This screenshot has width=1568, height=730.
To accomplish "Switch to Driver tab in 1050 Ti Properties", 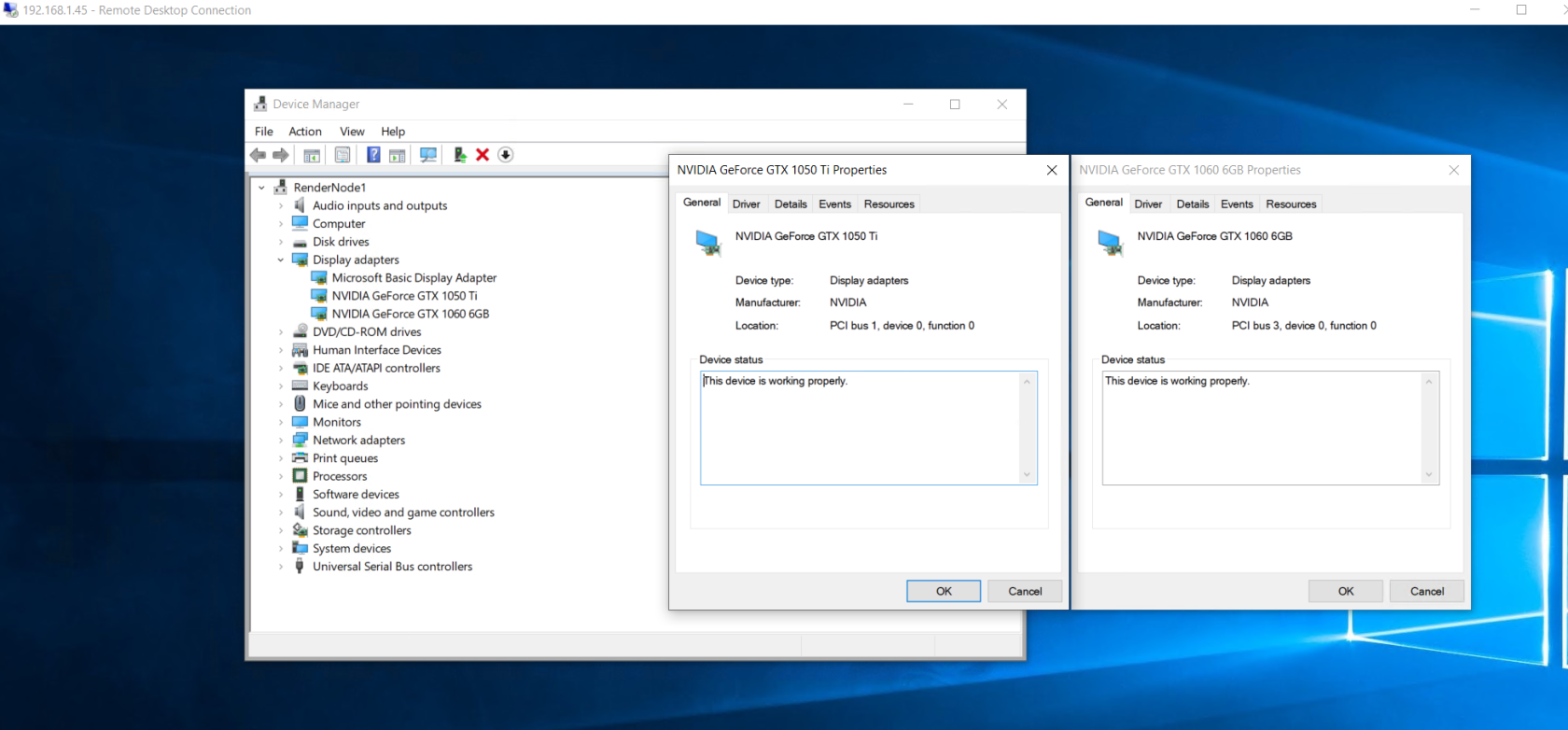I will tap(746, 204).
